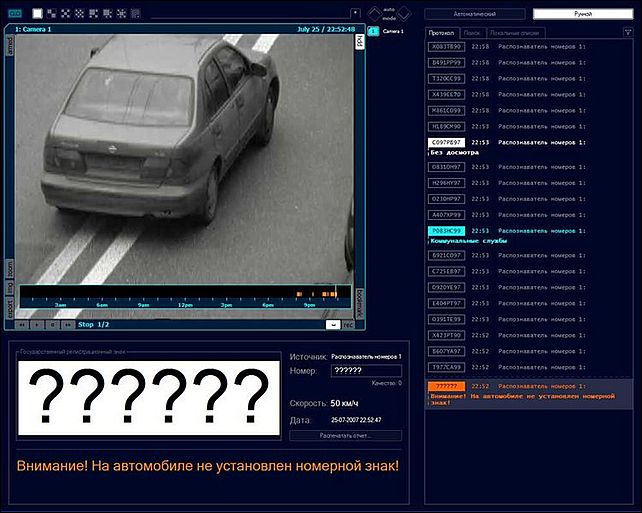Click the fast-forward playback button
642x513 pixels.
pyautogui.click(x=67, y=324)
